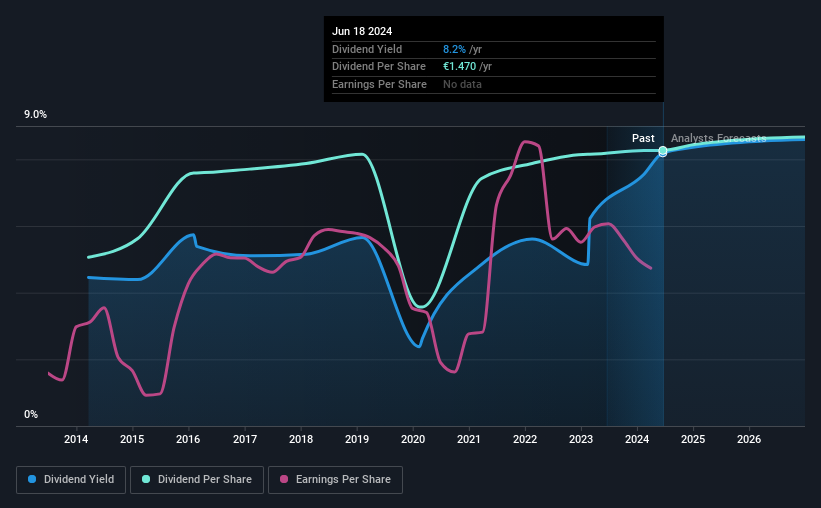Click the 2024 x-axis label
This screenshot has width=821, height=508.
tap(637, 439)
